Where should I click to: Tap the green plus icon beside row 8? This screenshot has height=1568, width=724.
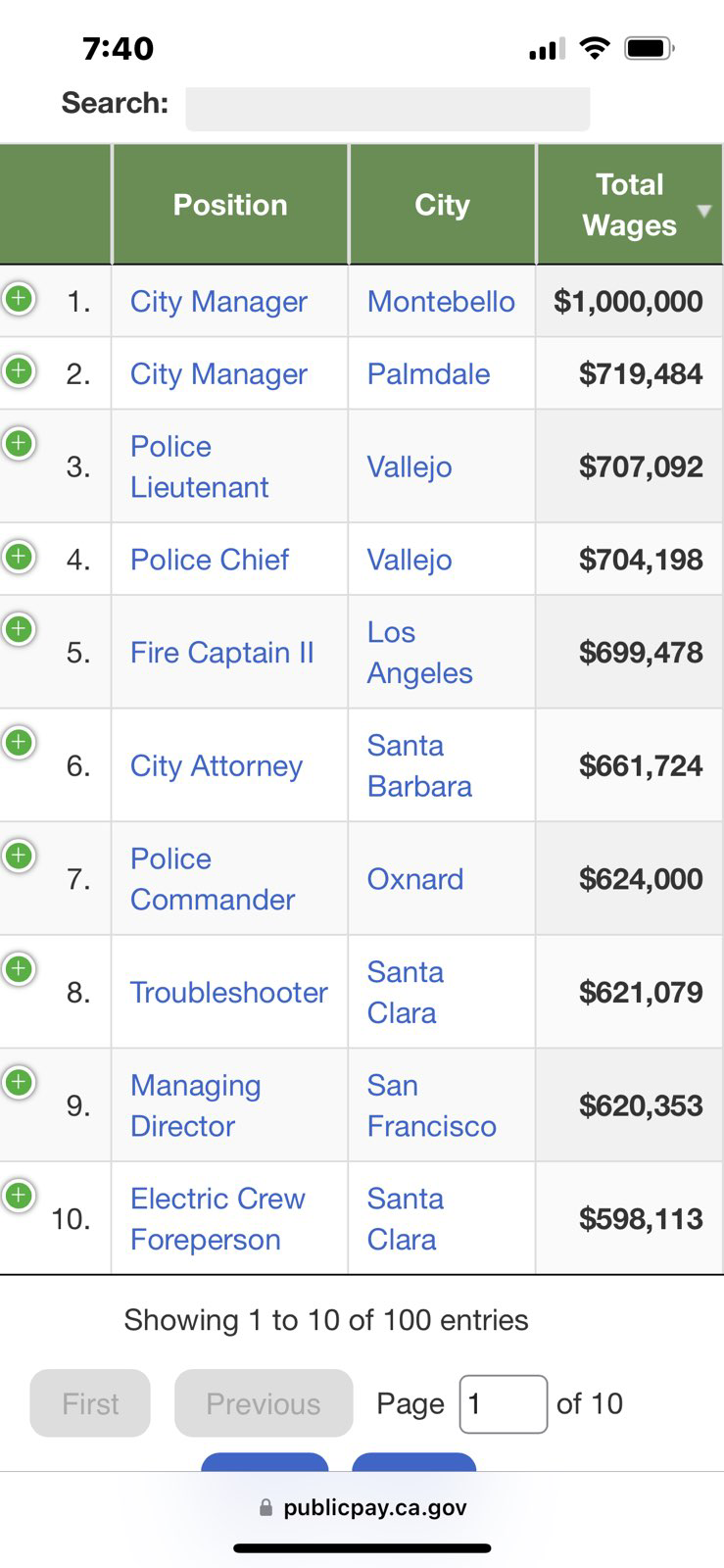pos(19,969)
